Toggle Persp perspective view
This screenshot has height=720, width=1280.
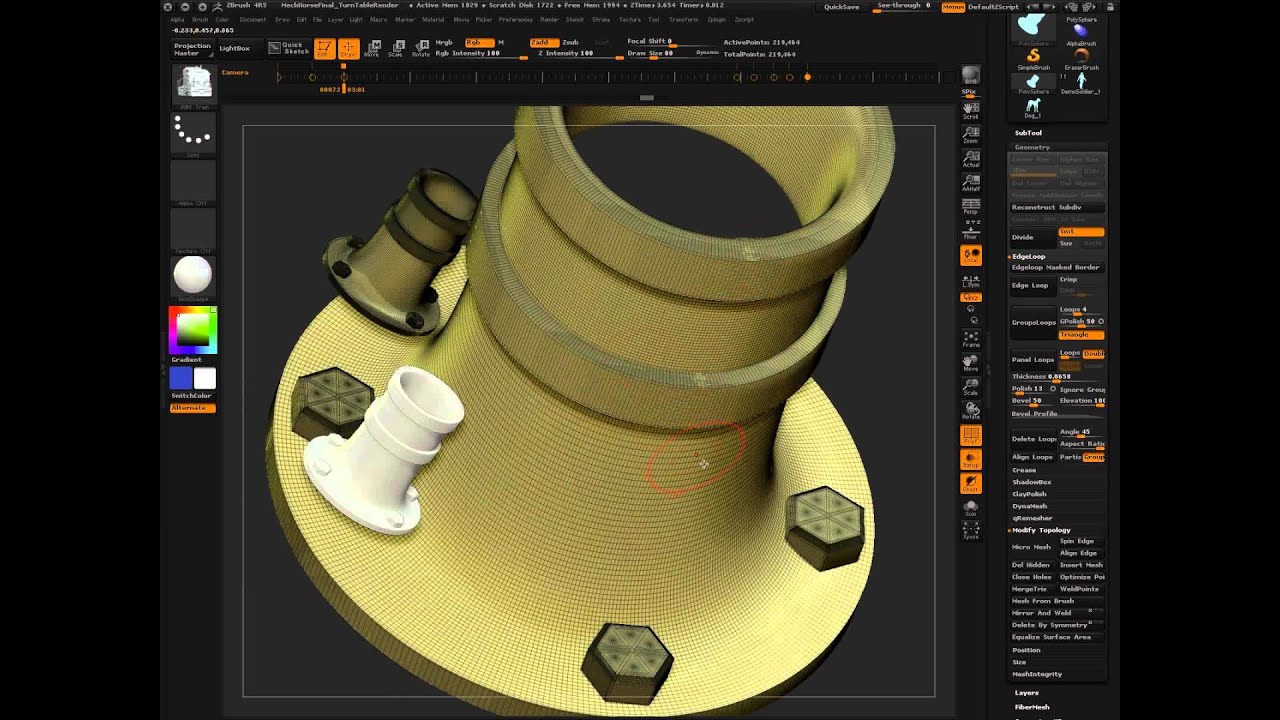pyautogui.click(x=970, y=207)
